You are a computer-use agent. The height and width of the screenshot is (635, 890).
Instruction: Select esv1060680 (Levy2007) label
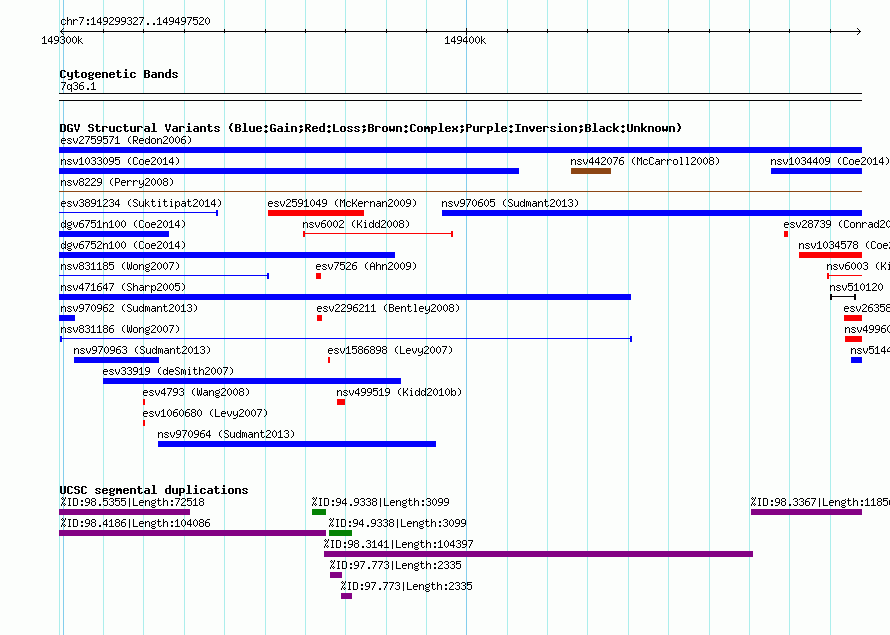205,413
